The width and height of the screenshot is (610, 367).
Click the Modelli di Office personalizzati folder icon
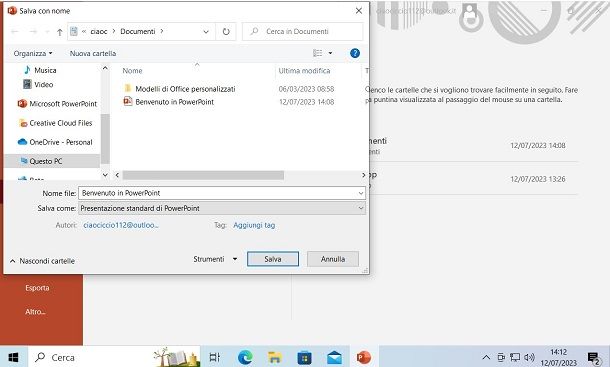tap(128, 88)
